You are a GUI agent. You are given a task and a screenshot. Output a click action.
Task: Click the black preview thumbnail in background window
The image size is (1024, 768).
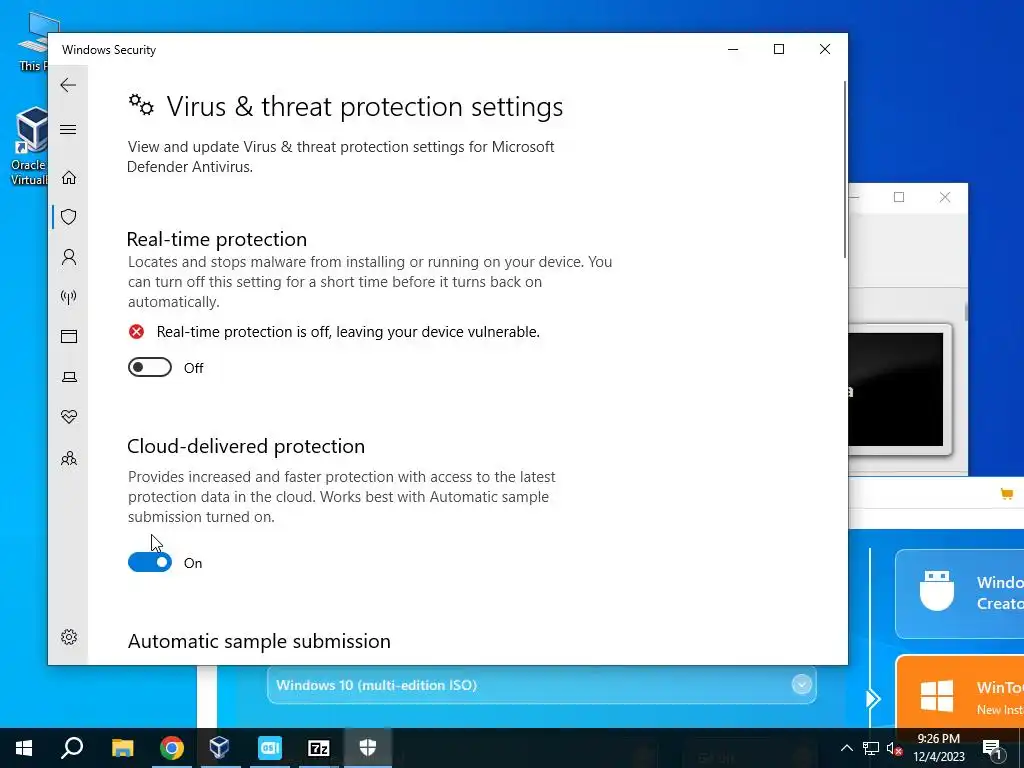tap(896, 389)
